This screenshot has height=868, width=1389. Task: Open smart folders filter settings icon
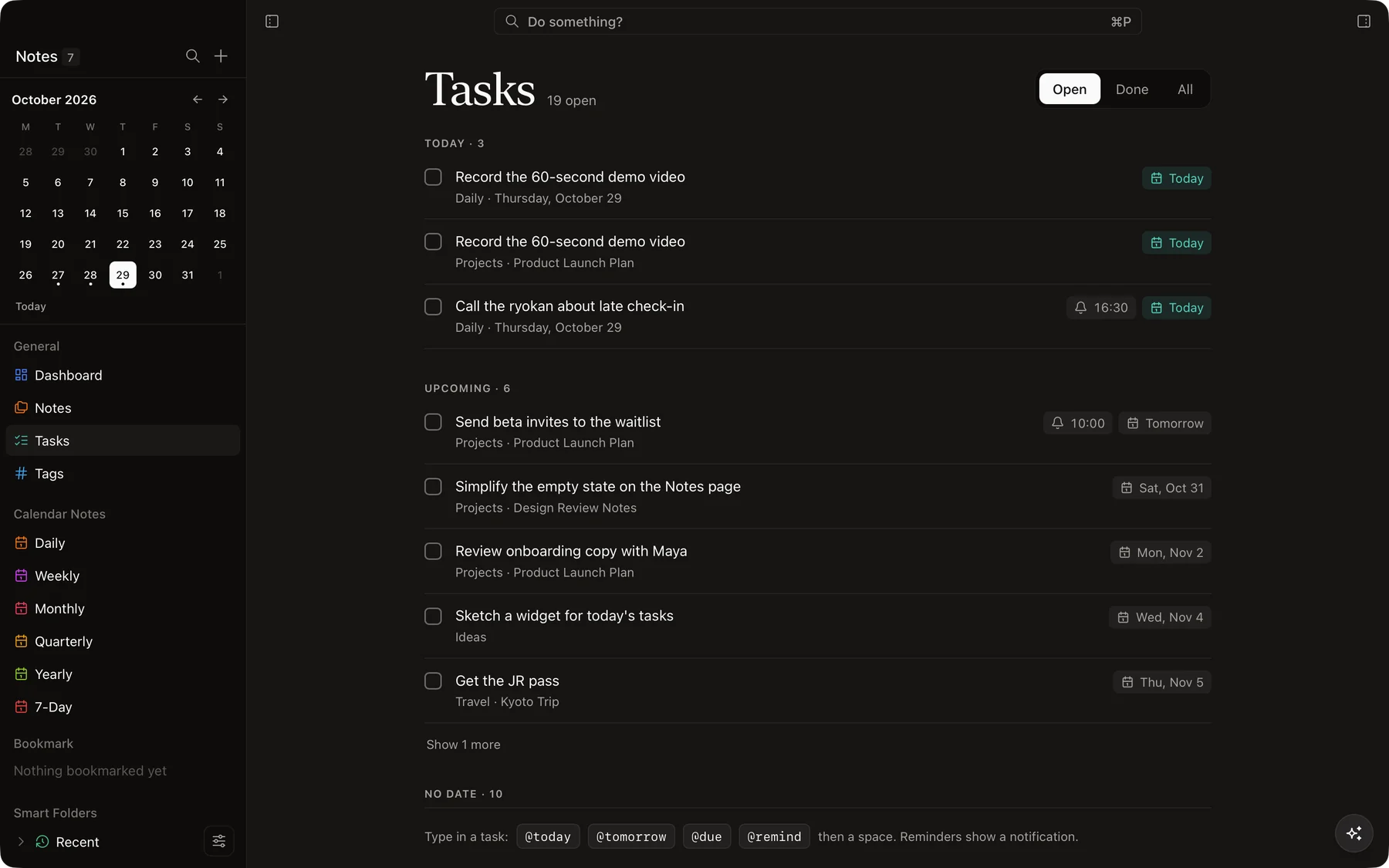pyautogui.click(x=219, y=841)
